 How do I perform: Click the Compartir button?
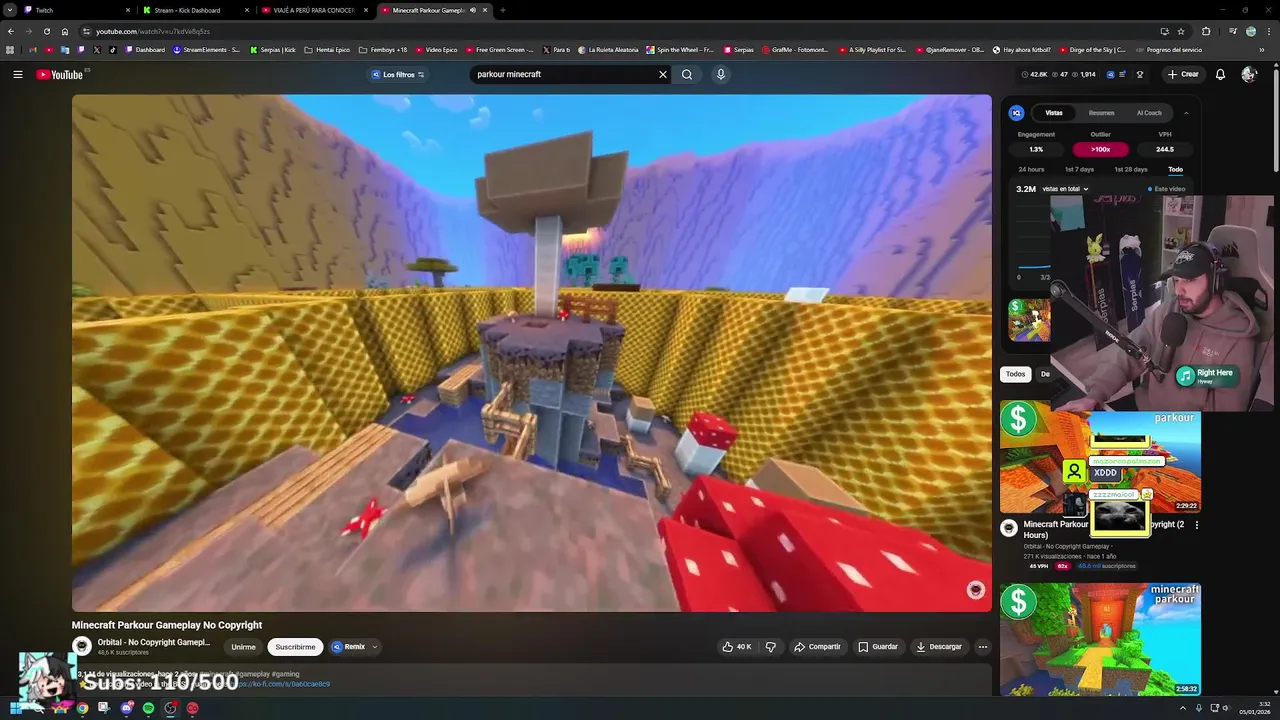[817, 647]
